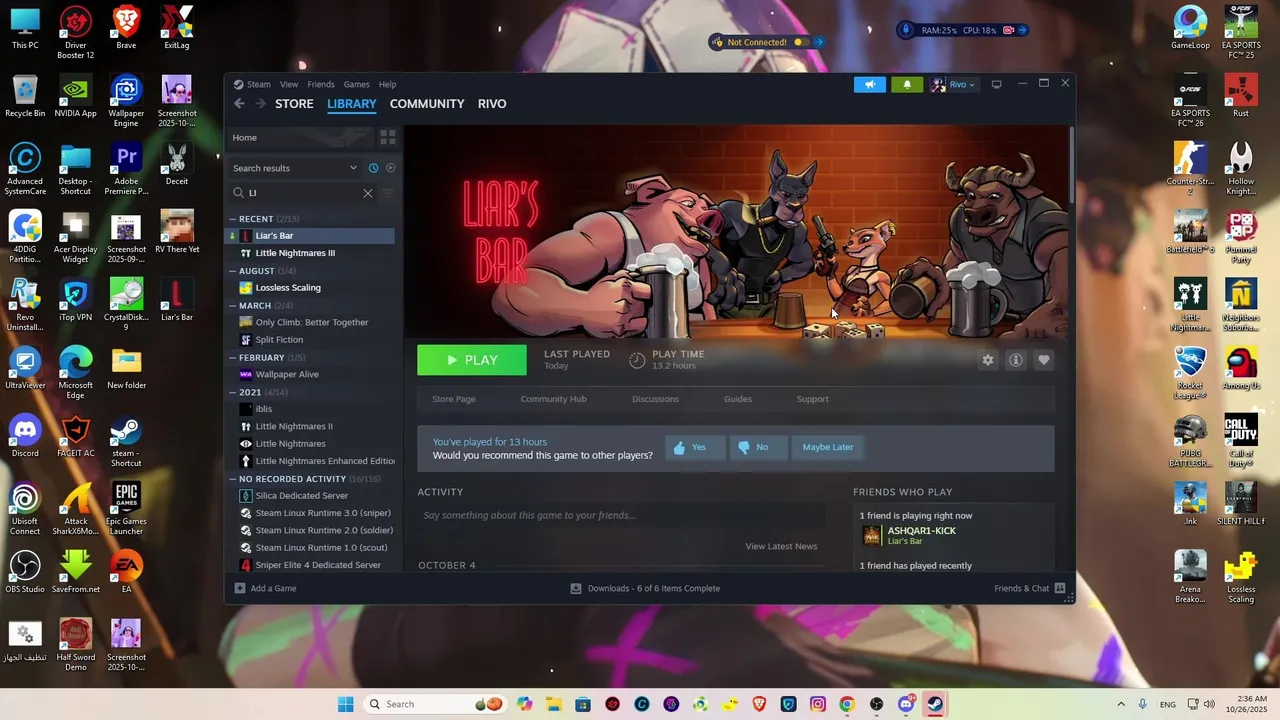Screen dimensions: 1280x720
Task: Open the View menu
Action: (289, 84)
